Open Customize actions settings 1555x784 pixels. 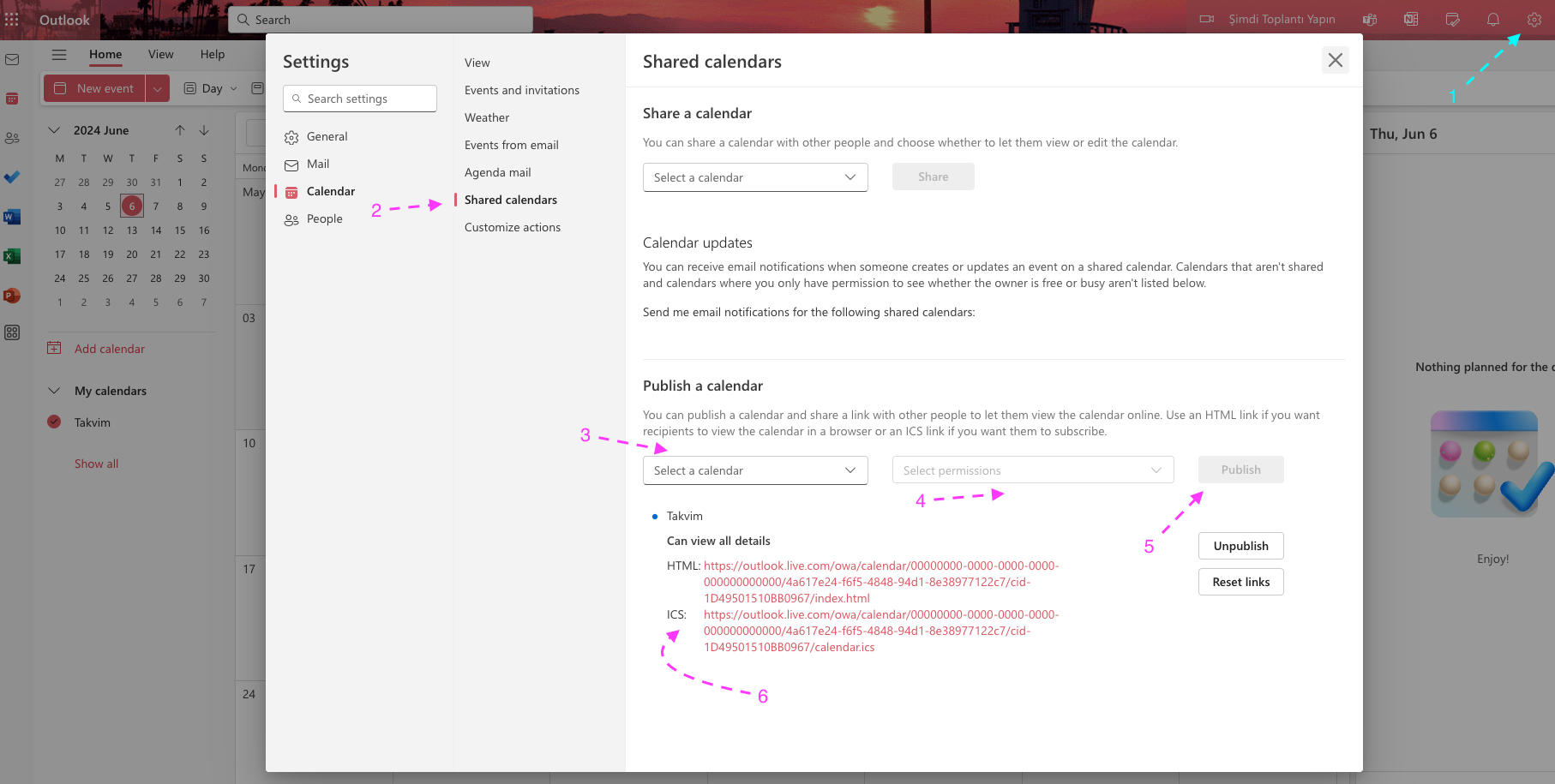[513, 227]
